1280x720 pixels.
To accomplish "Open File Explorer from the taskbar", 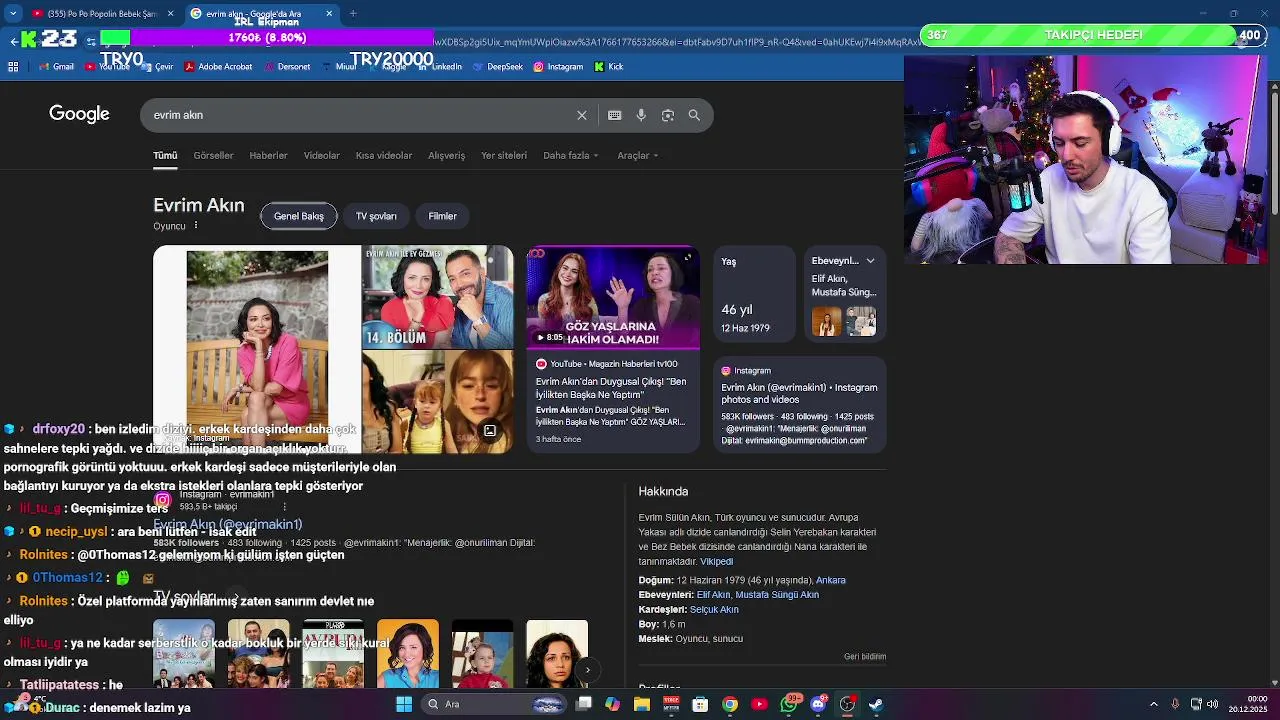I will point(642,704).
